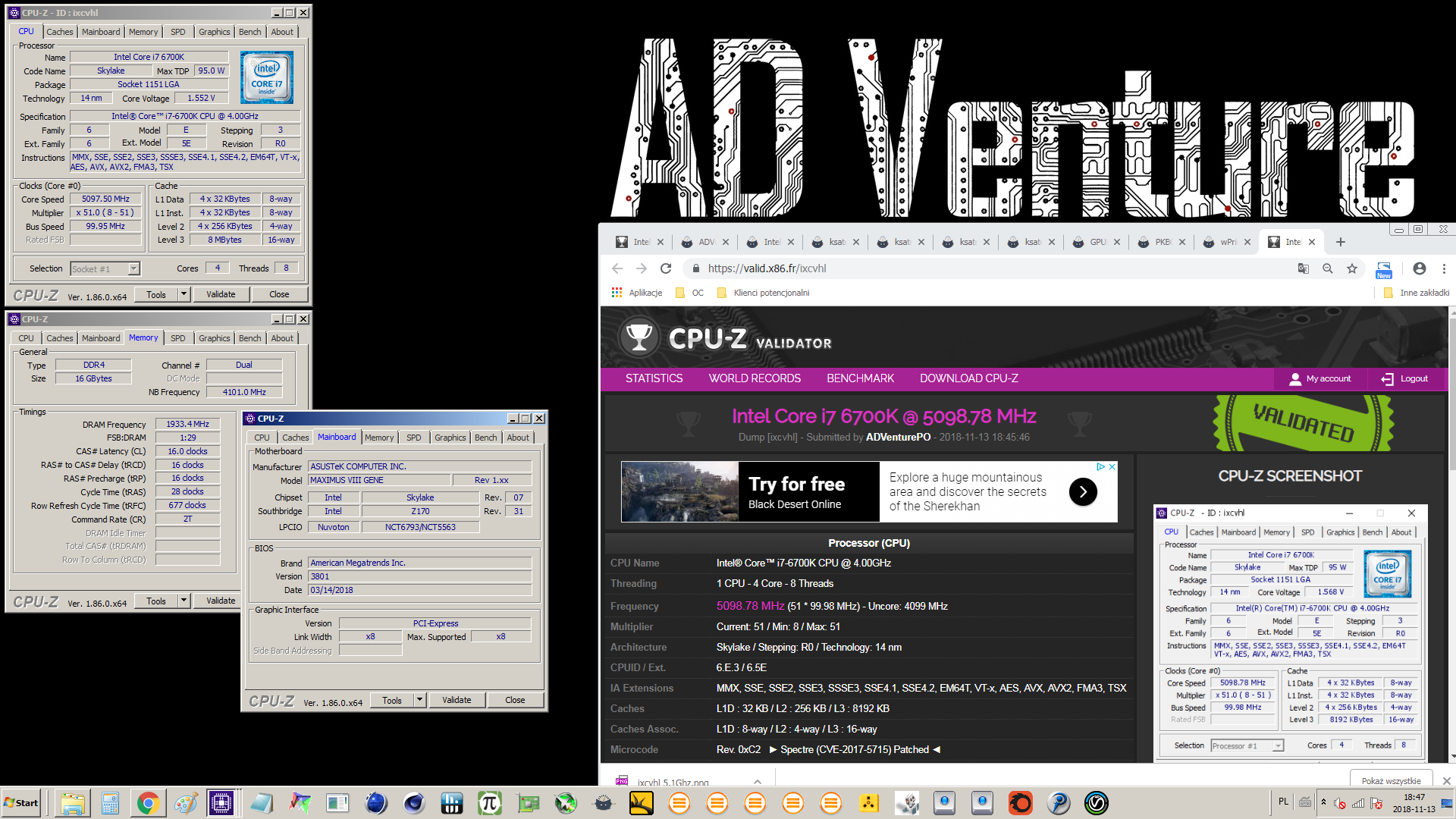Viewport: 1456px width, 819px height.
Task: Select the CPU-Z taskbar icon
Action: point(222,803)
